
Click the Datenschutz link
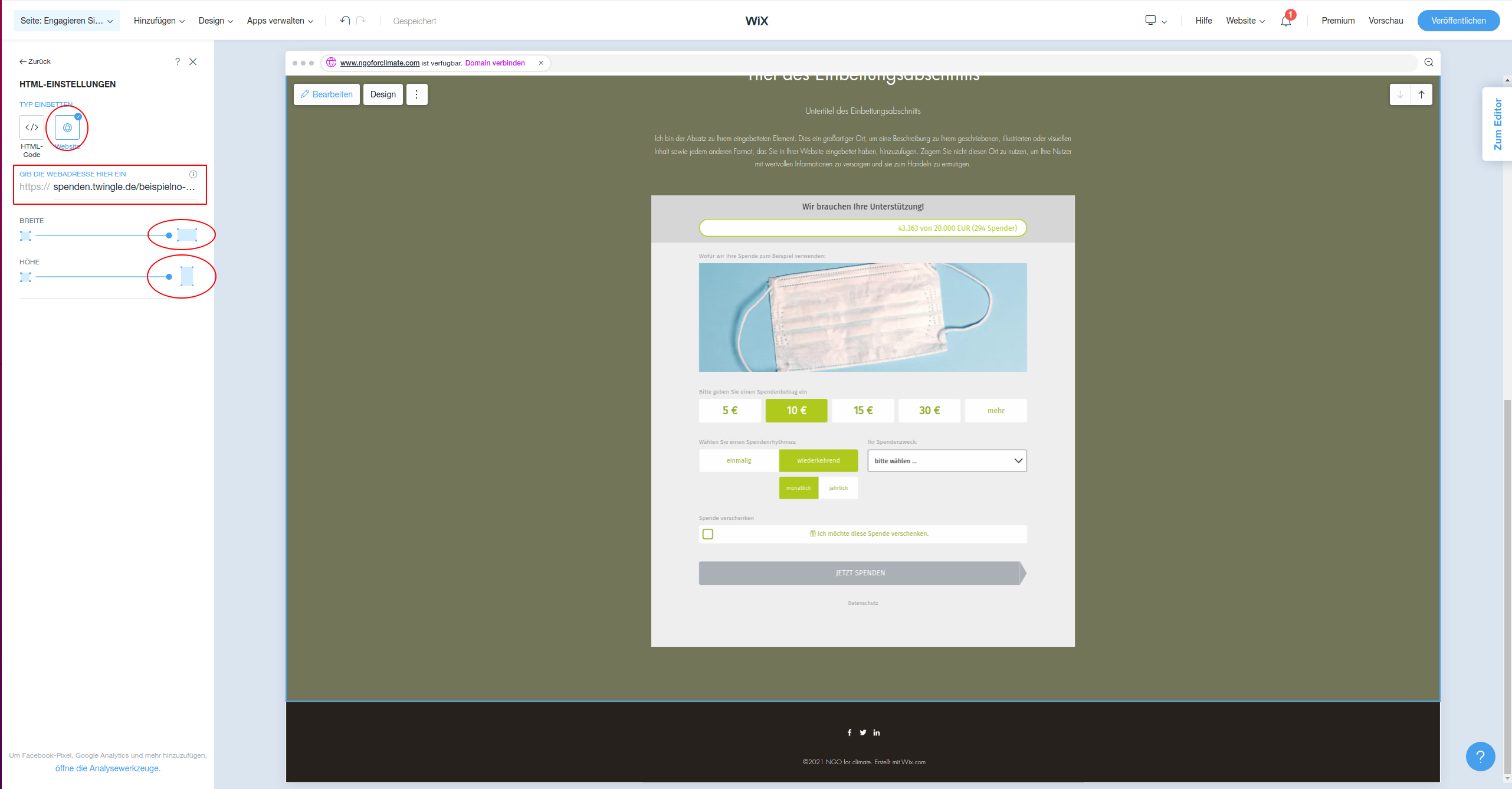863,603
